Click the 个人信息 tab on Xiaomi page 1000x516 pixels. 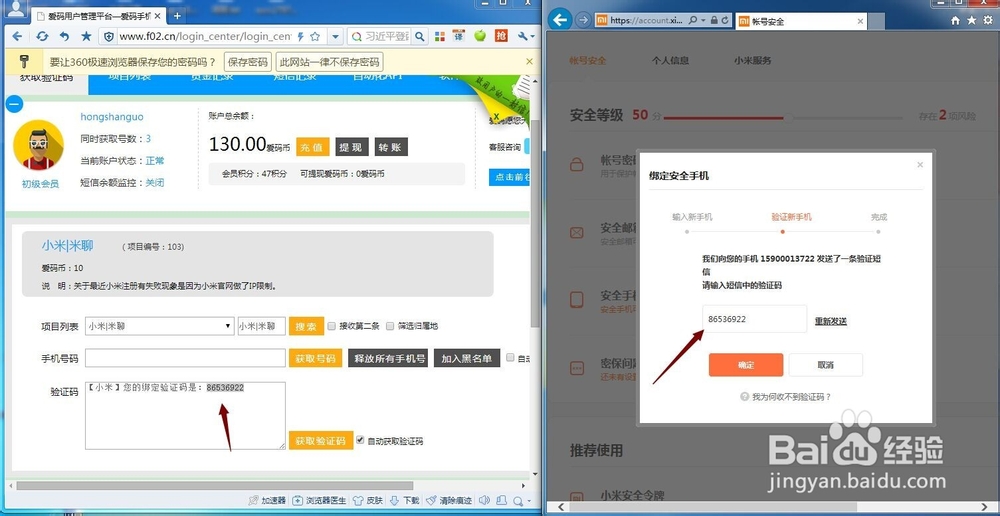point(670,61)
